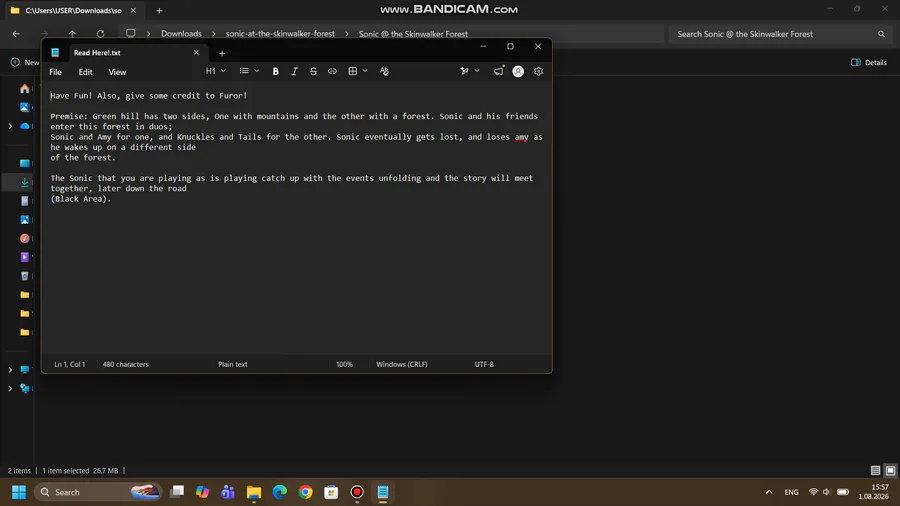Open the View menu in Notepad
This screenshot has height=506, width=900.
[x=117, y=72]
